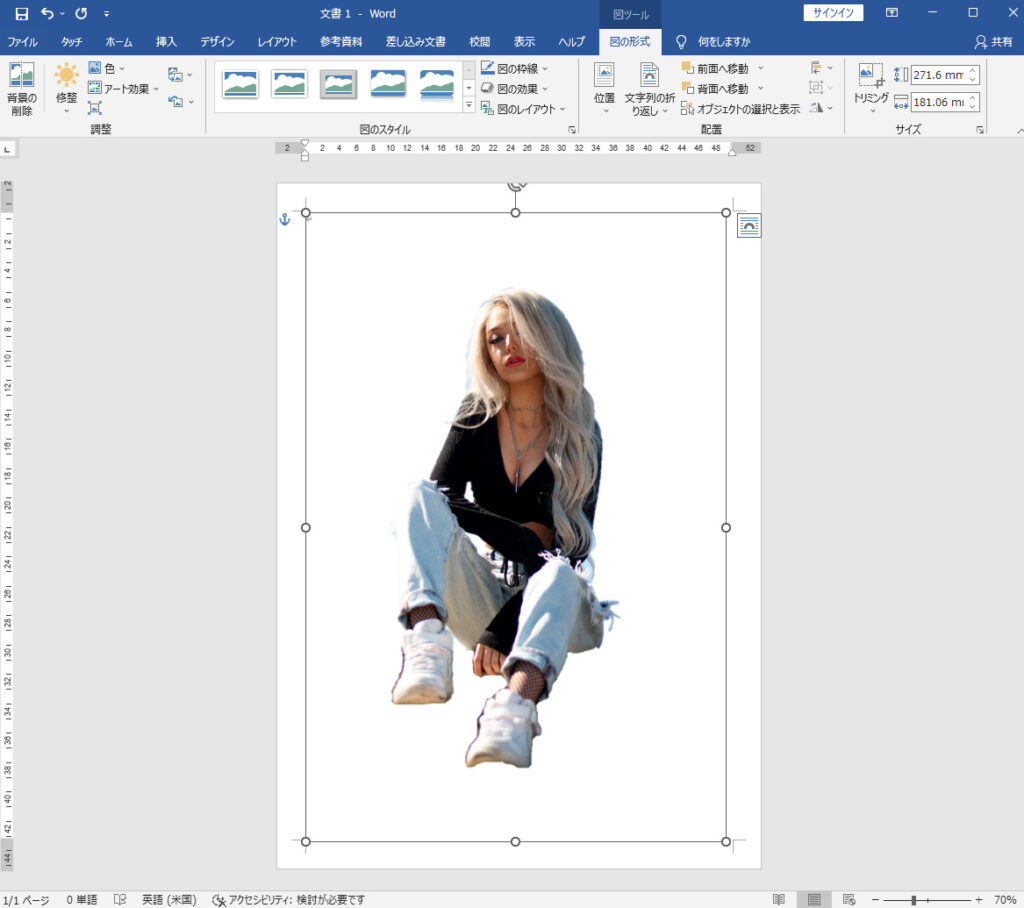The width and height of the screenshot is (1024, 908).
Task: Toggle the ribbon display options button
Action: [x=892, y=13]
